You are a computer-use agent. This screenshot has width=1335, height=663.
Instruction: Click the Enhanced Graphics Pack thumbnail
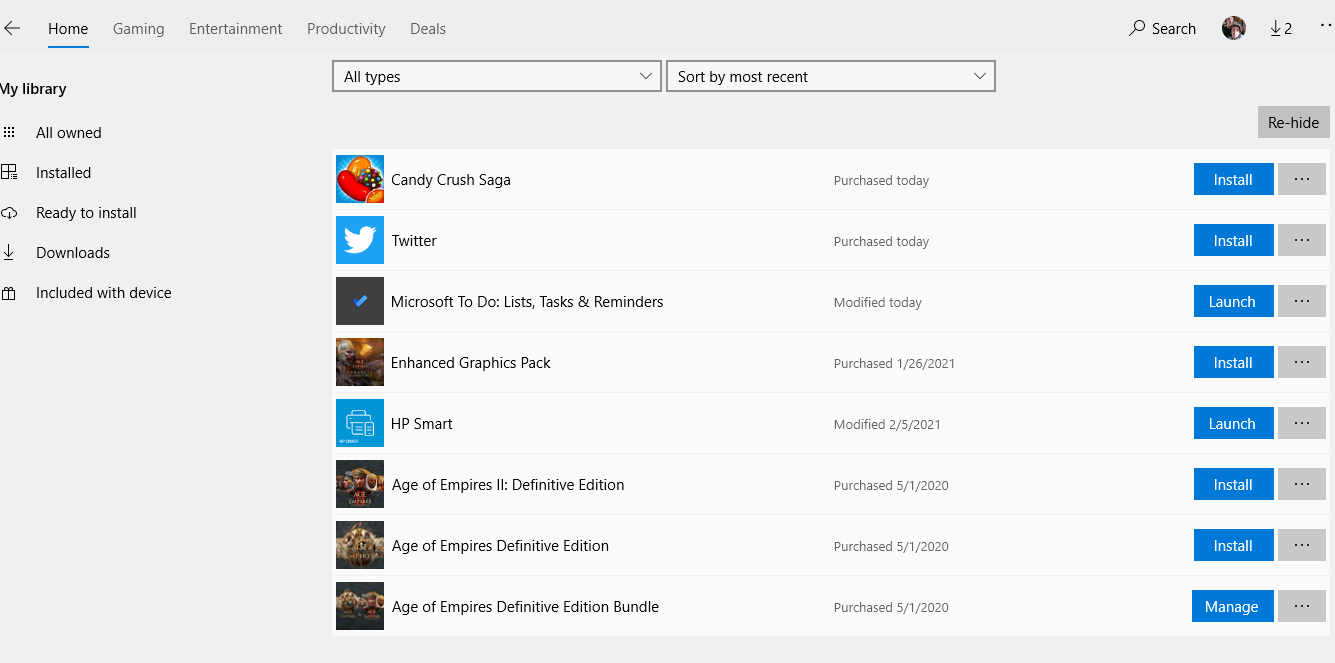[360, 362]
